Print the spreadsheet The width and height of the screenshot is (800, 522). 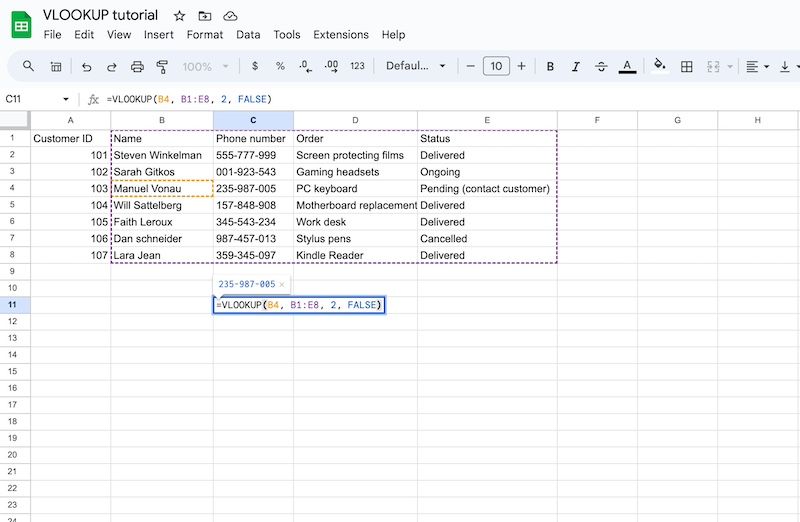click(x=137, y=66)
